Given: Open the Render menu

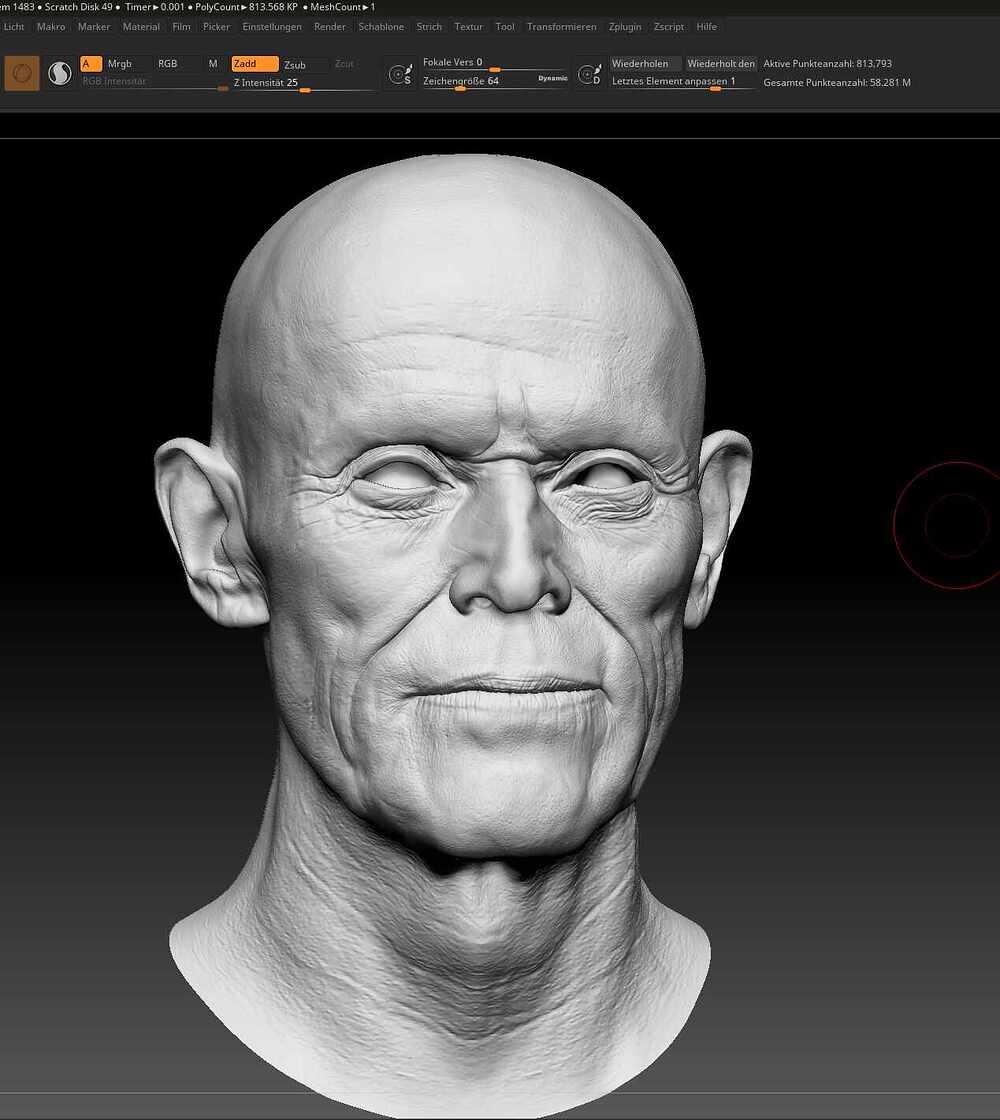Looking at the screenshot, I should coord(330,26).
